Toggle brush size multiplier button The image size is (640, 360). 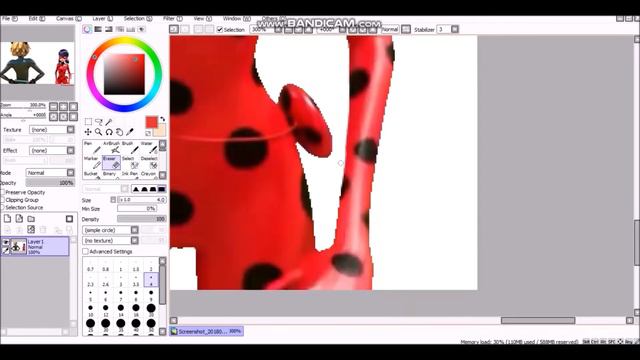click(113, 200)
